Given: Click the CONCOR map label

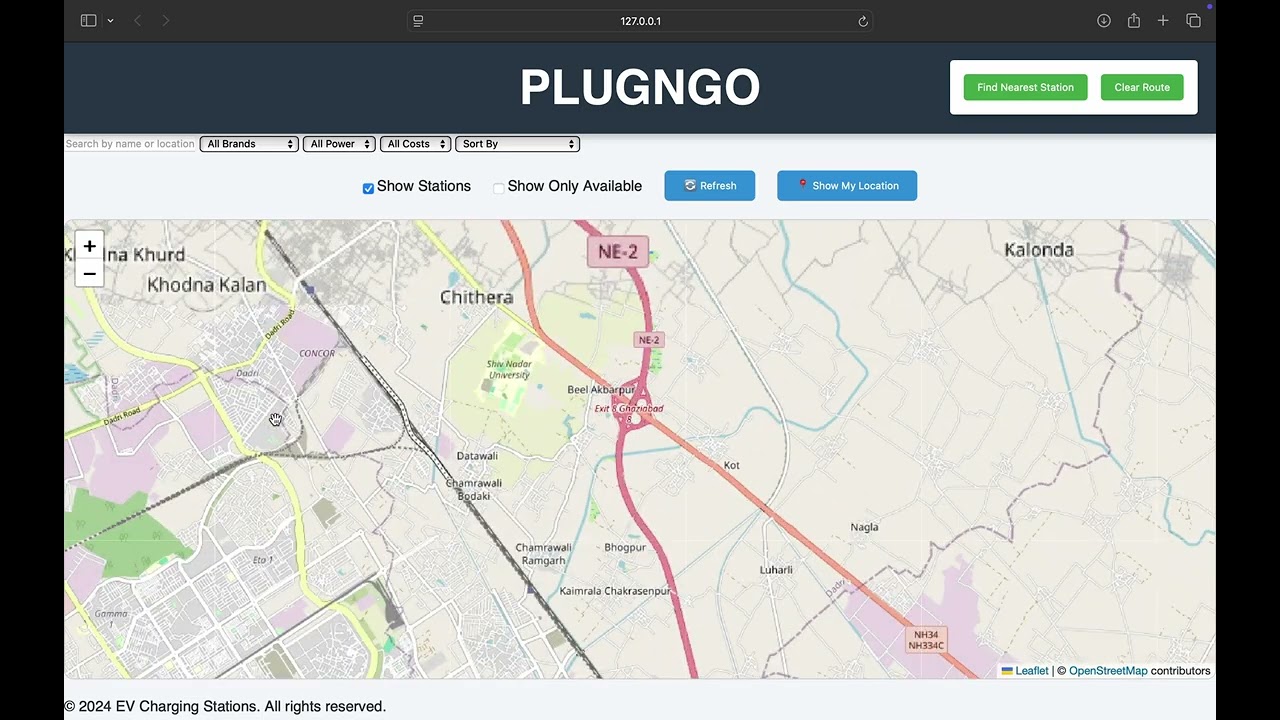Looking at the screenshot, I should pyautogui.click(x=317, y=353).
